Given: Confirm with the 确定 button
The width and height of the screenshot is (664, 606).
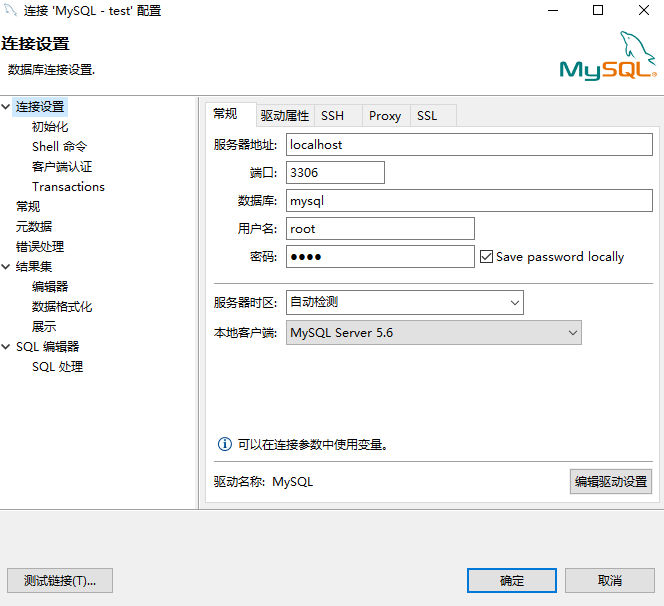Looking at the screenshot, I should point(512,581).
